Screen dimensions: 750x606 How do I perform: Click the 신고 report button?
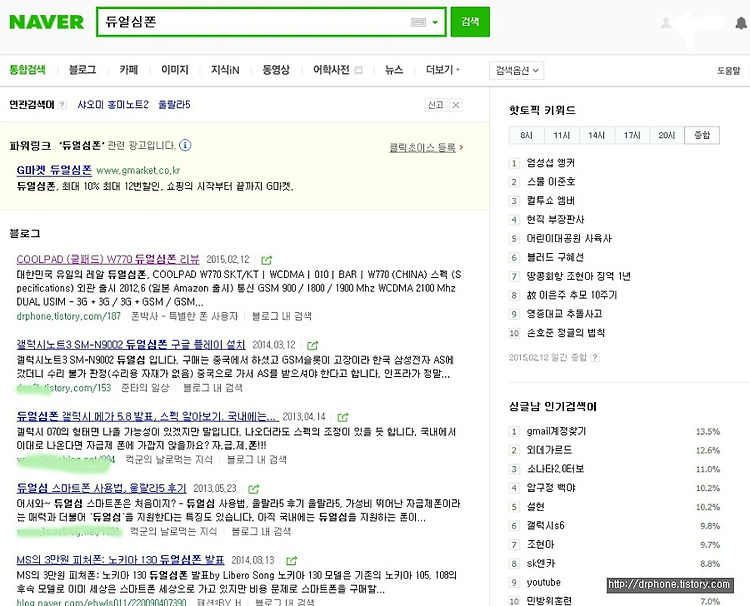click(x=435, y=105)
